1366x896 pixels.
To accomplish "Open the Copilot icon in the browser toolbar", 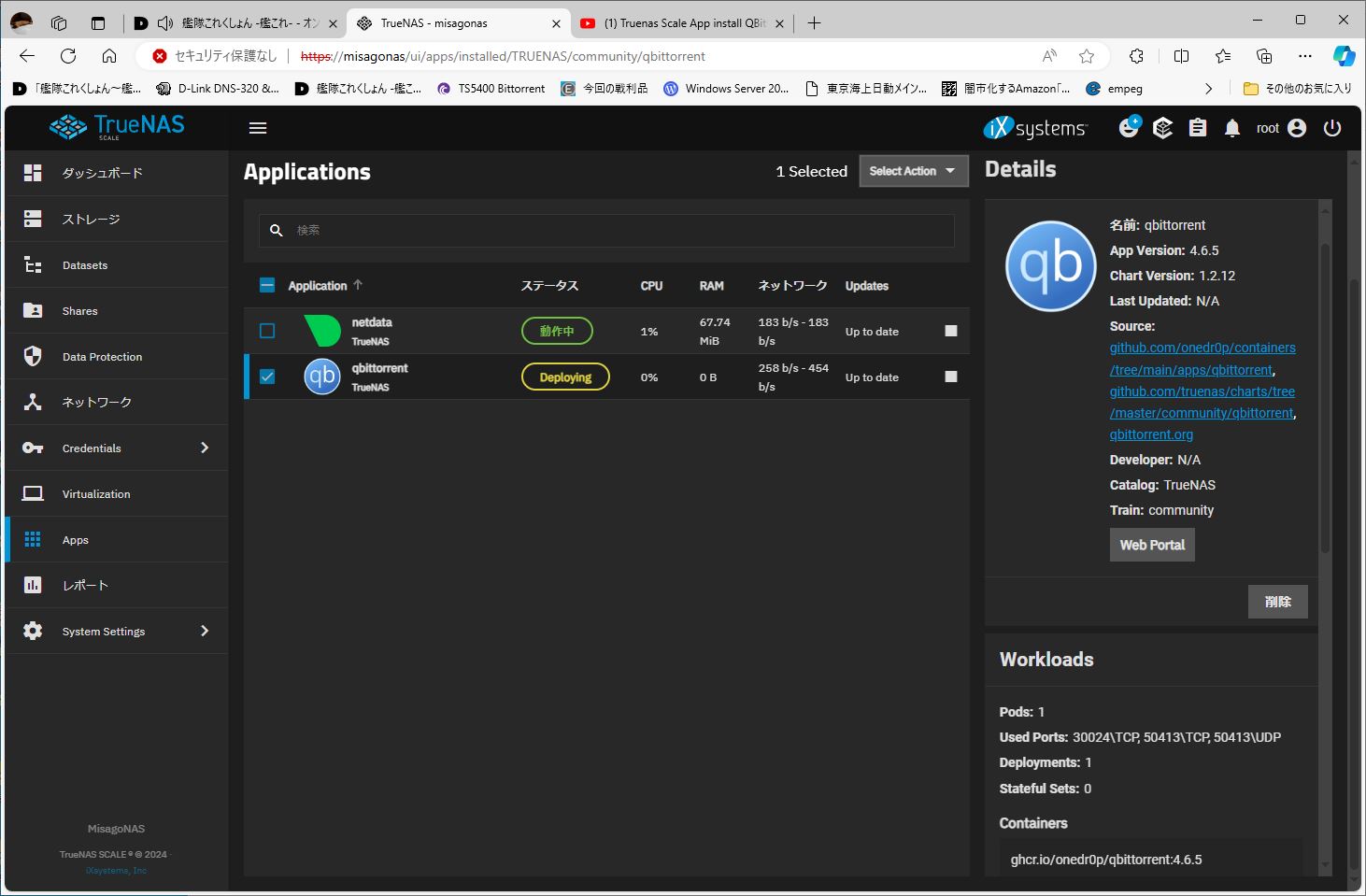I will click(x=1344, y=56).
